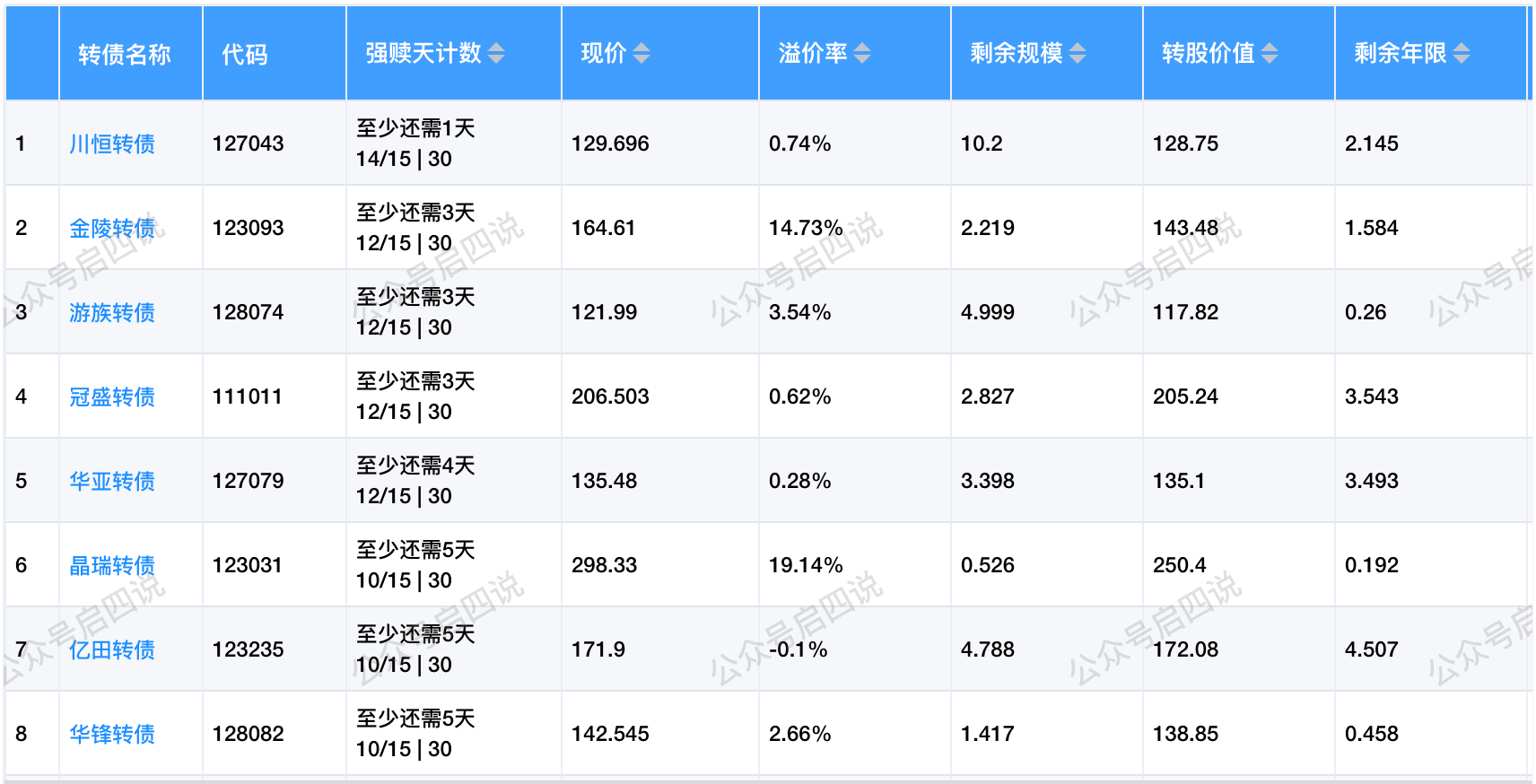The width and height of the screenshot is (1536, 784).
Task: Open the 游族转债 link
Action: click(x=112, y=312)
